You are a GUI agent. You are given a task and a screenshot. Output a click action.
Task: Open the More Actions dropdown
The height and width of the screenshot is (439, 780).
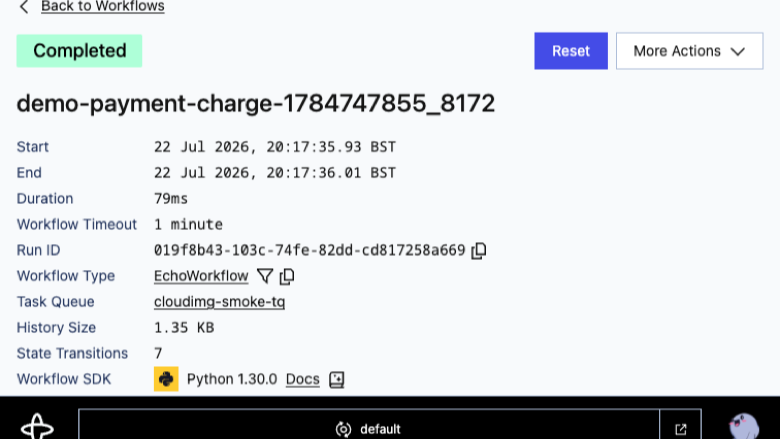coord(689,51)
